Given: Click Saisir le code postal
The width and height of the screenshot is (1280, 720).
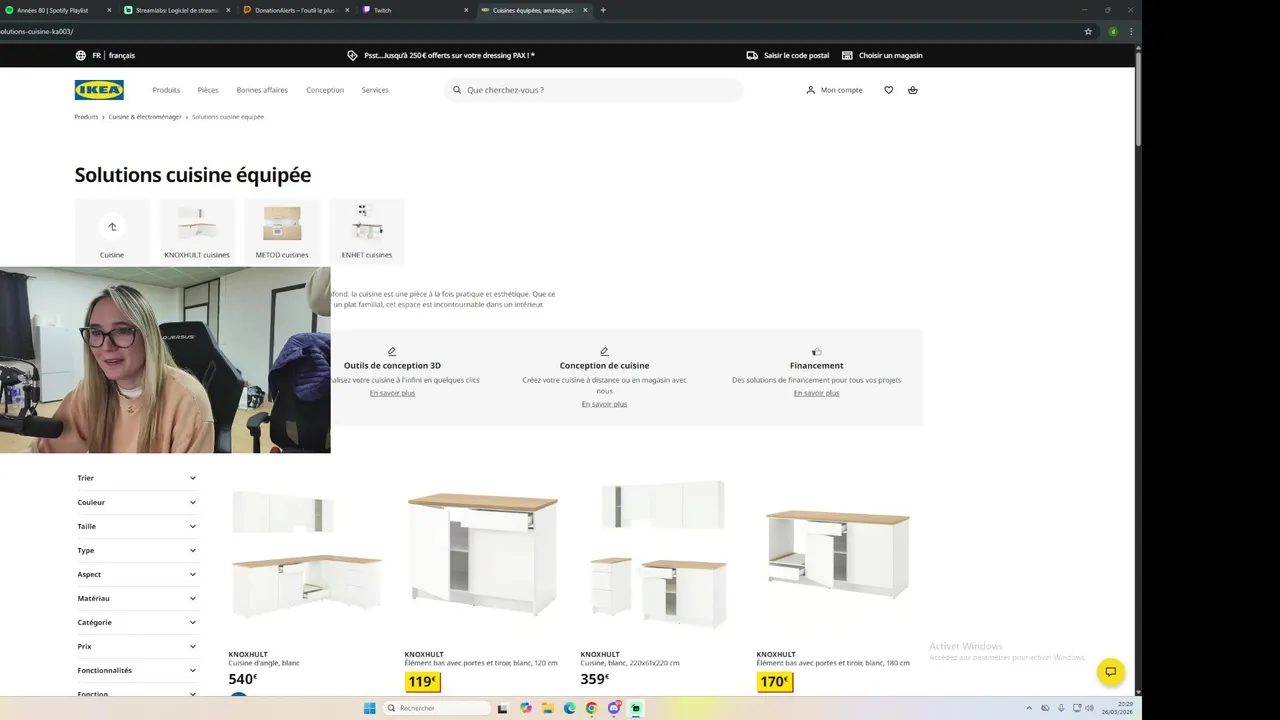Looking at the screenshot, I should pos(796,56).
